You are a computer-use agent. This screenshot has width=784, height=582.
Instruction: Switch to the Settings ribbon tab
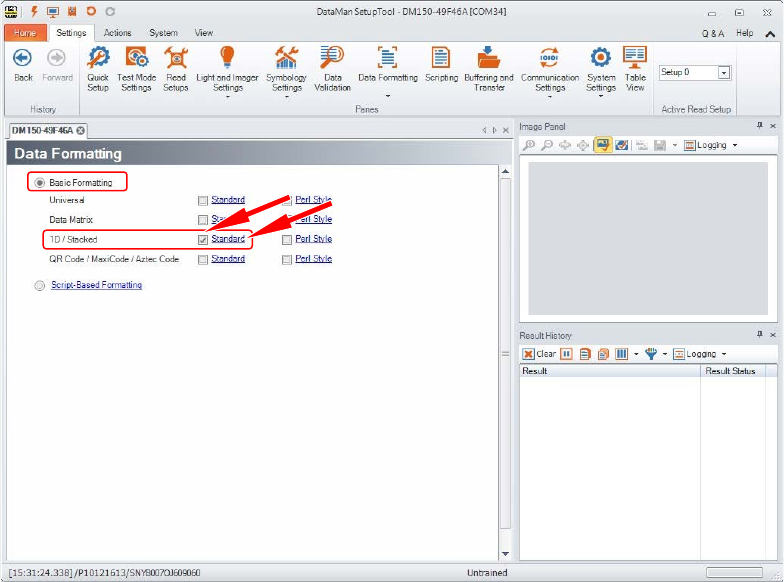tap(71, 33)
